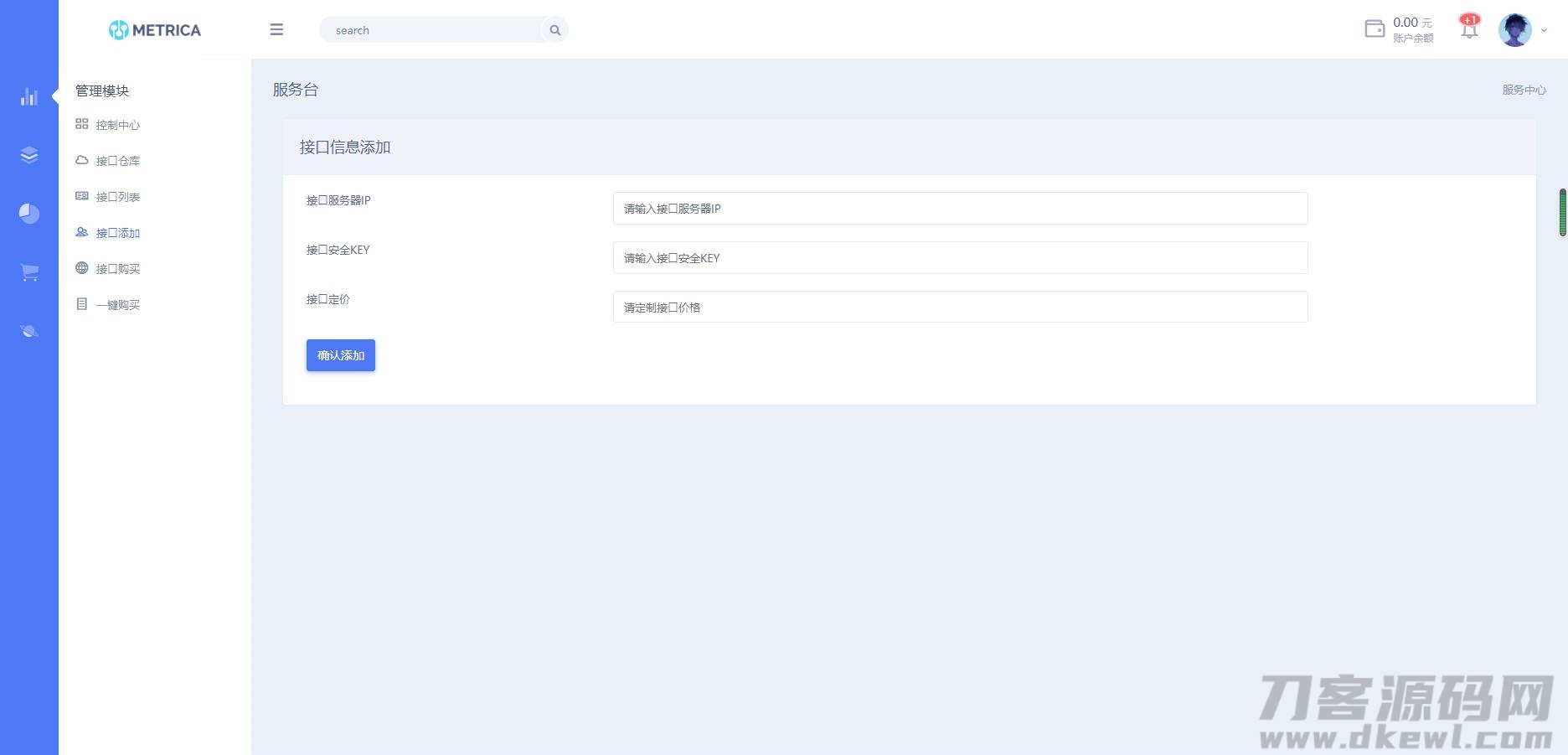The image size is (1568, 755).
Task: Open the user avatar dropdown chevron
Action: 1545,30
